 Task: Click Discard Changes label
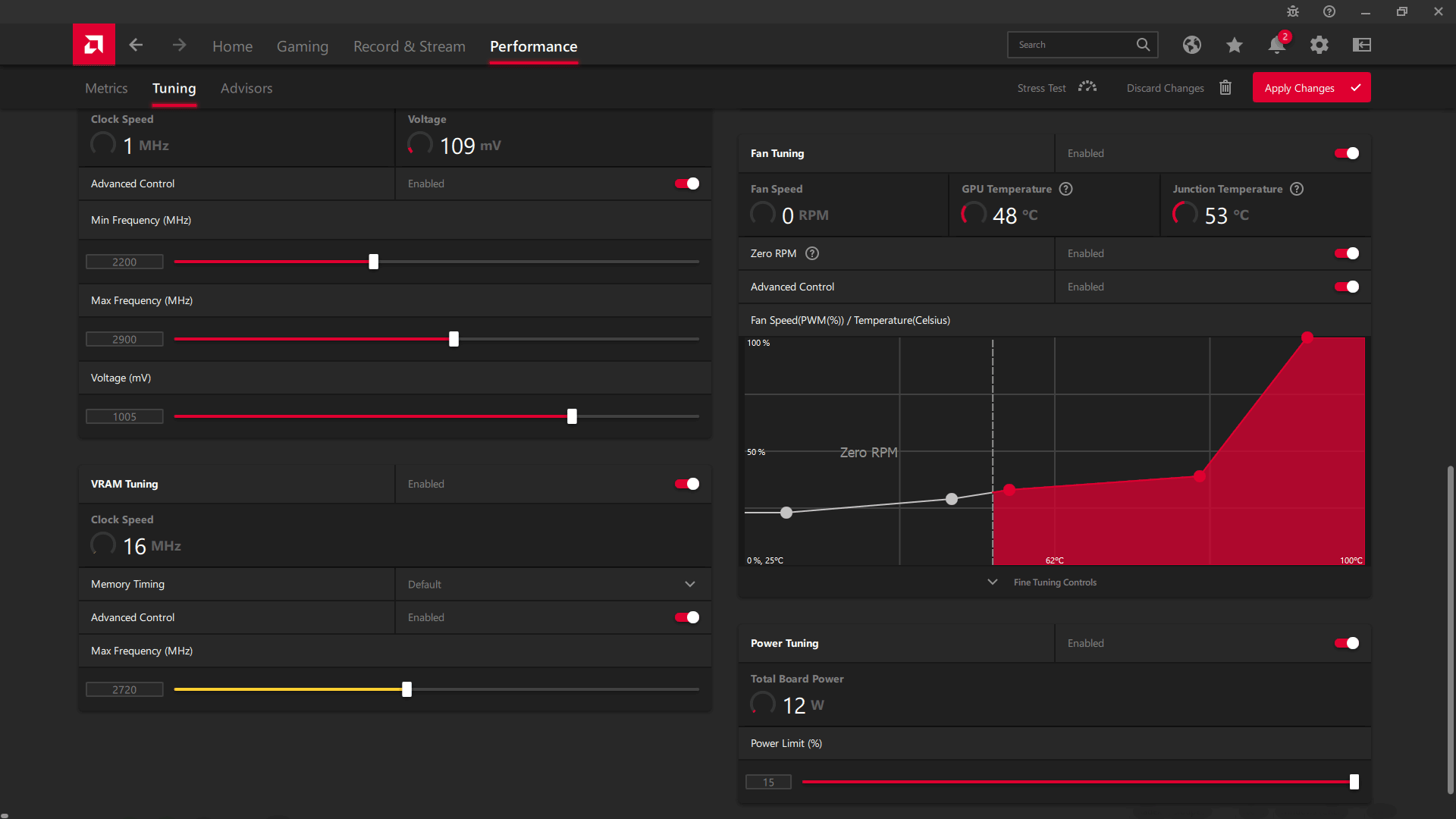pos(1165,88)
